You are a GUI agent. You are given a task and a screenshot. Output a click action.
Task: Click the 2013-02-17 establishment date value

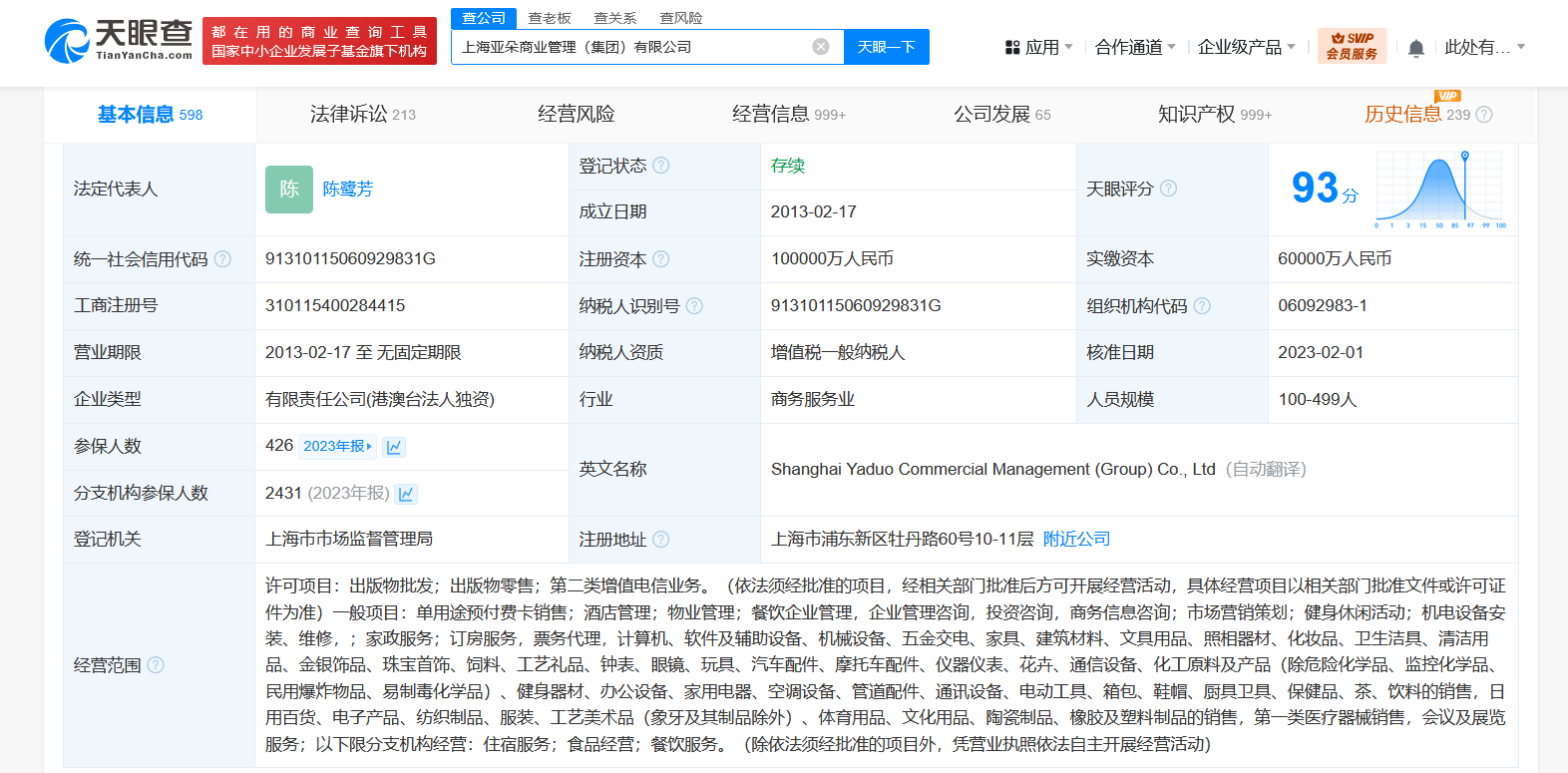coord(814,212)
